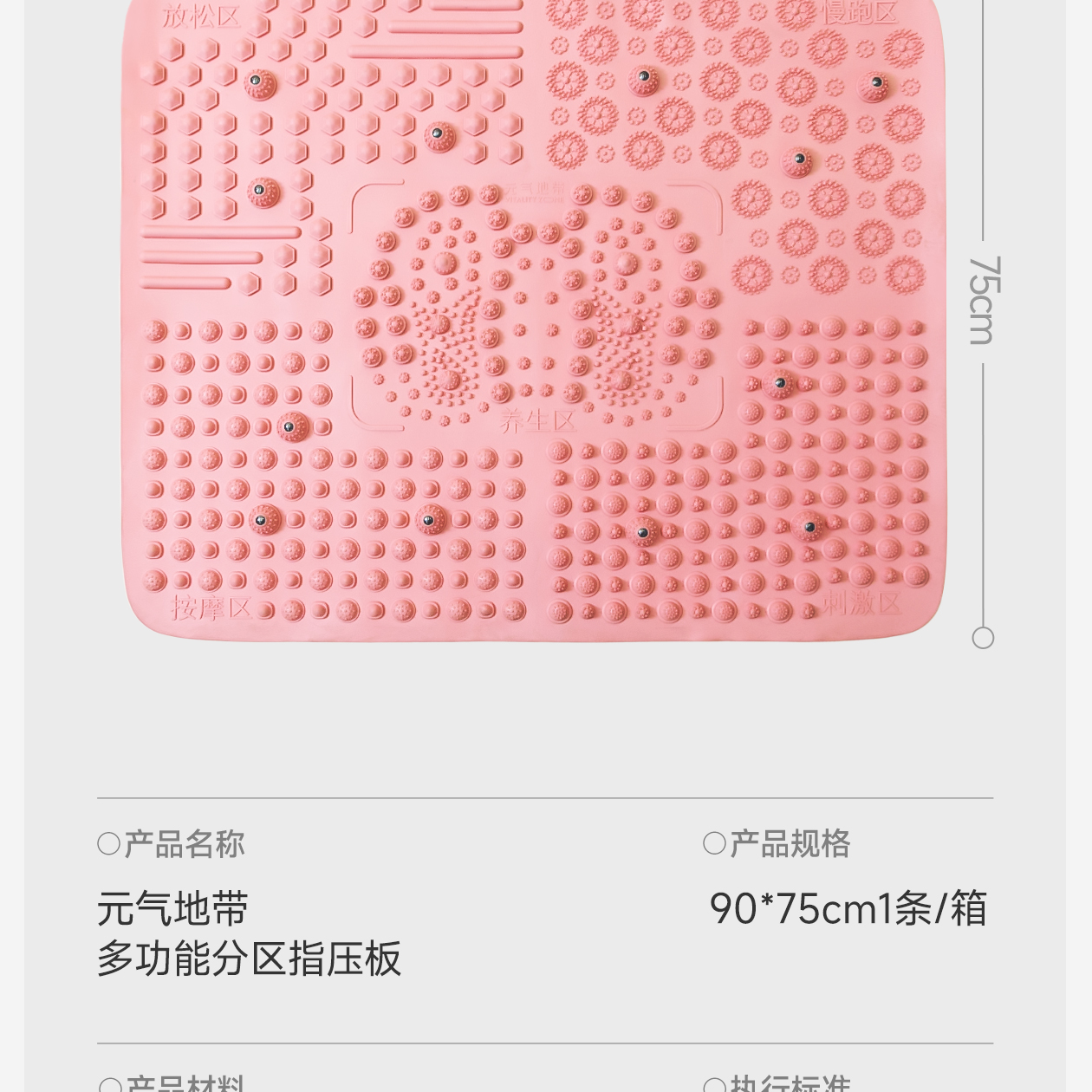Click the circle endpoint of the 75cm line
Viewport: 1092px width, 1092px height.
pos(983,638)
